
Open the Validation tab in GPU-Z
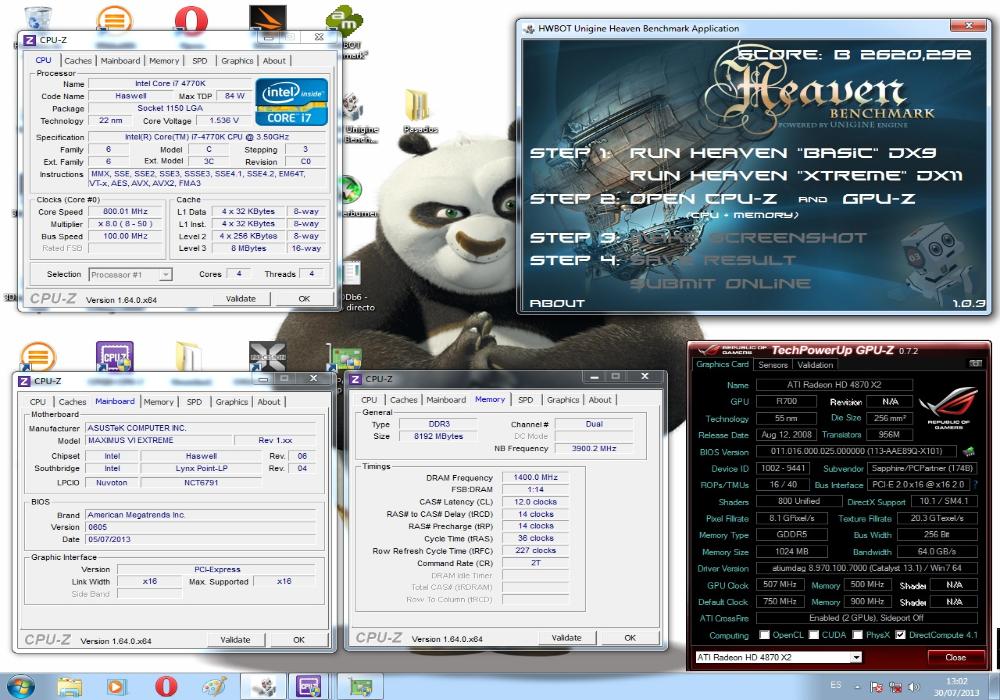(815, 365)
